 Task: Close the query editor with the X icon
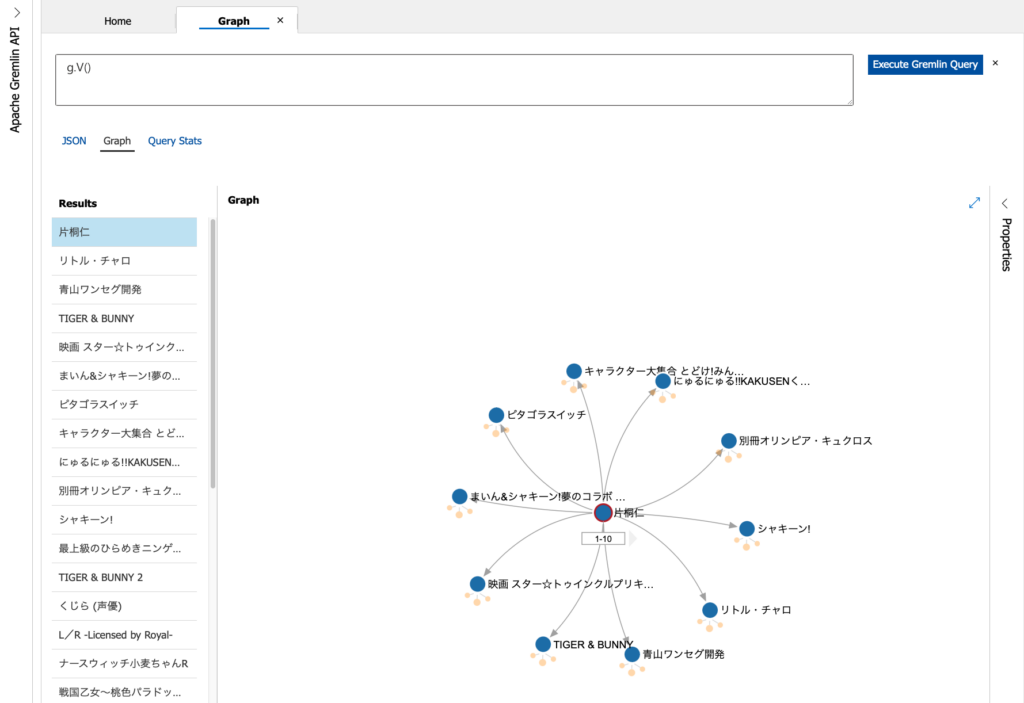(995, 64)
